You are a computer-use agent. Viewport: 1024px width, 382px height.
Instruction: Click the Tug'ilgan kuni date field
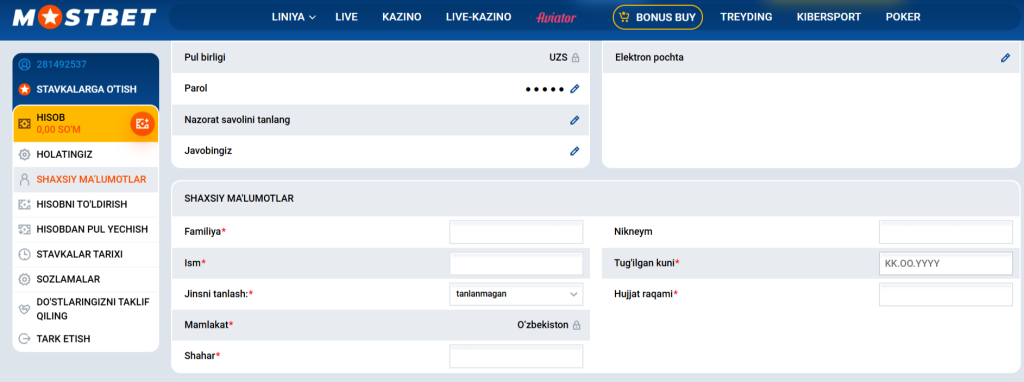(946, 263)
